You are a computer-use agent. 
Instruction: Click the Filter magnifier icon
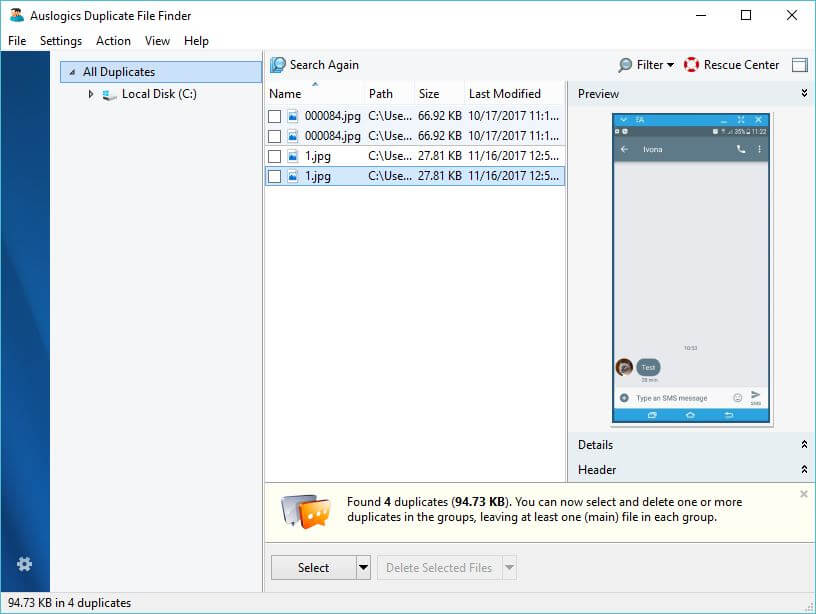point(626,65)
